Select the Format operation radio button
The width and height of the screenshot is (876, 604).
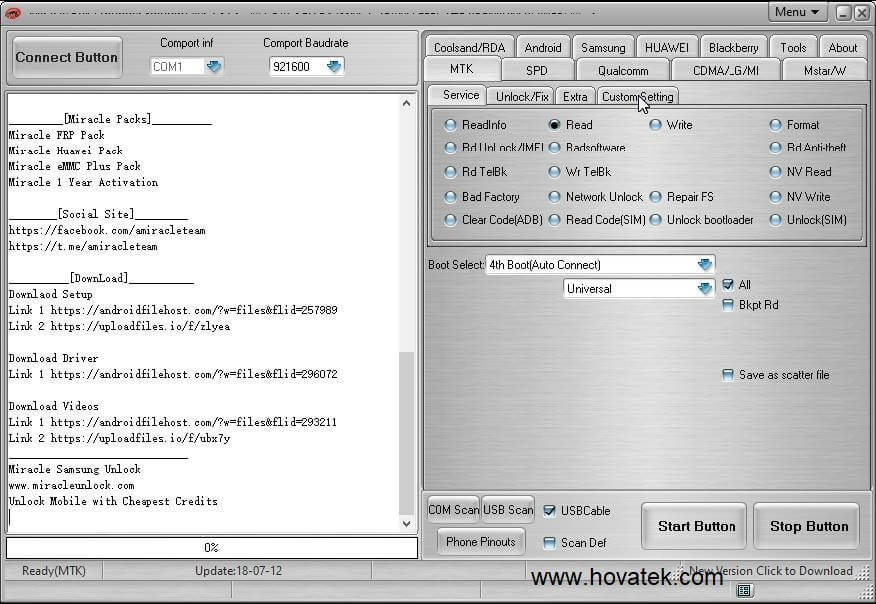[775, 124]
